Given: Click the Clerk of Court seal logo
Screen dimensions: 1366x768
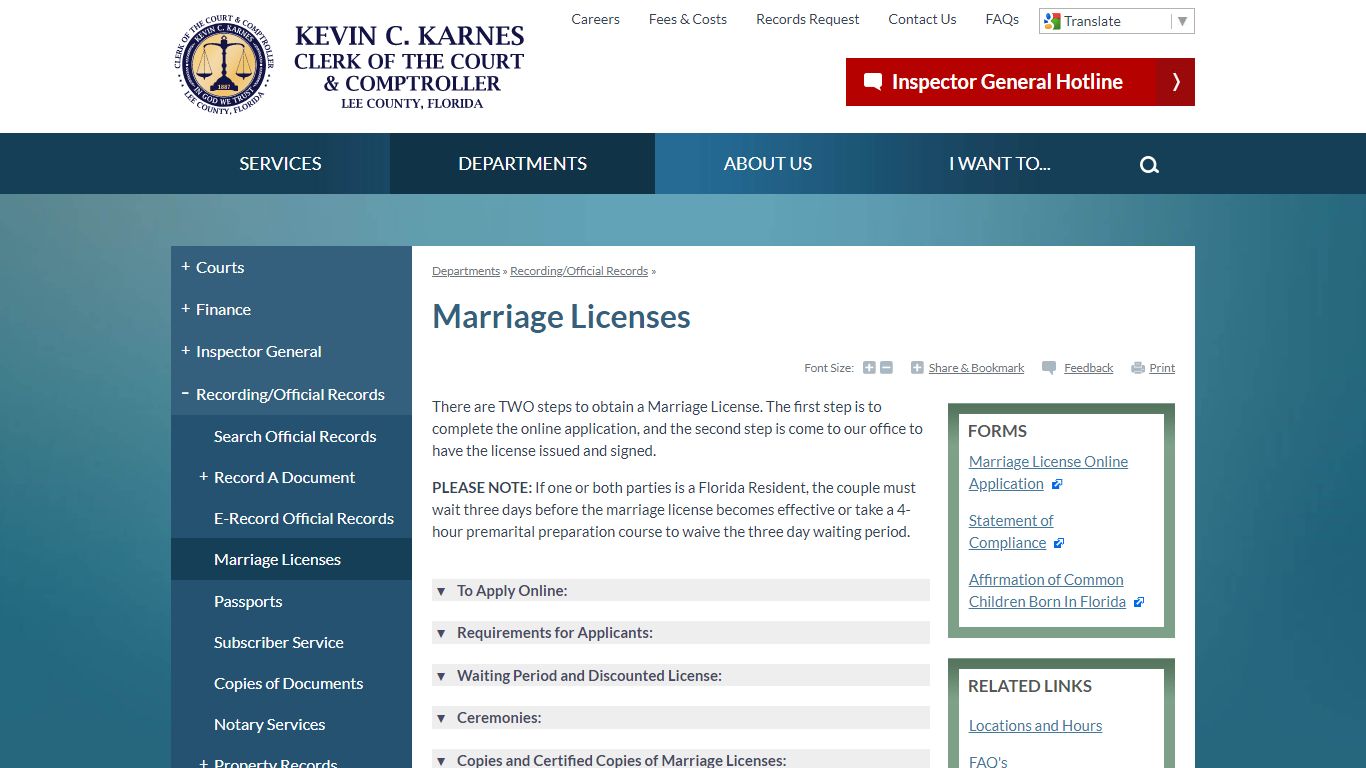Looking at the screenshot, I should pos(224,65).
